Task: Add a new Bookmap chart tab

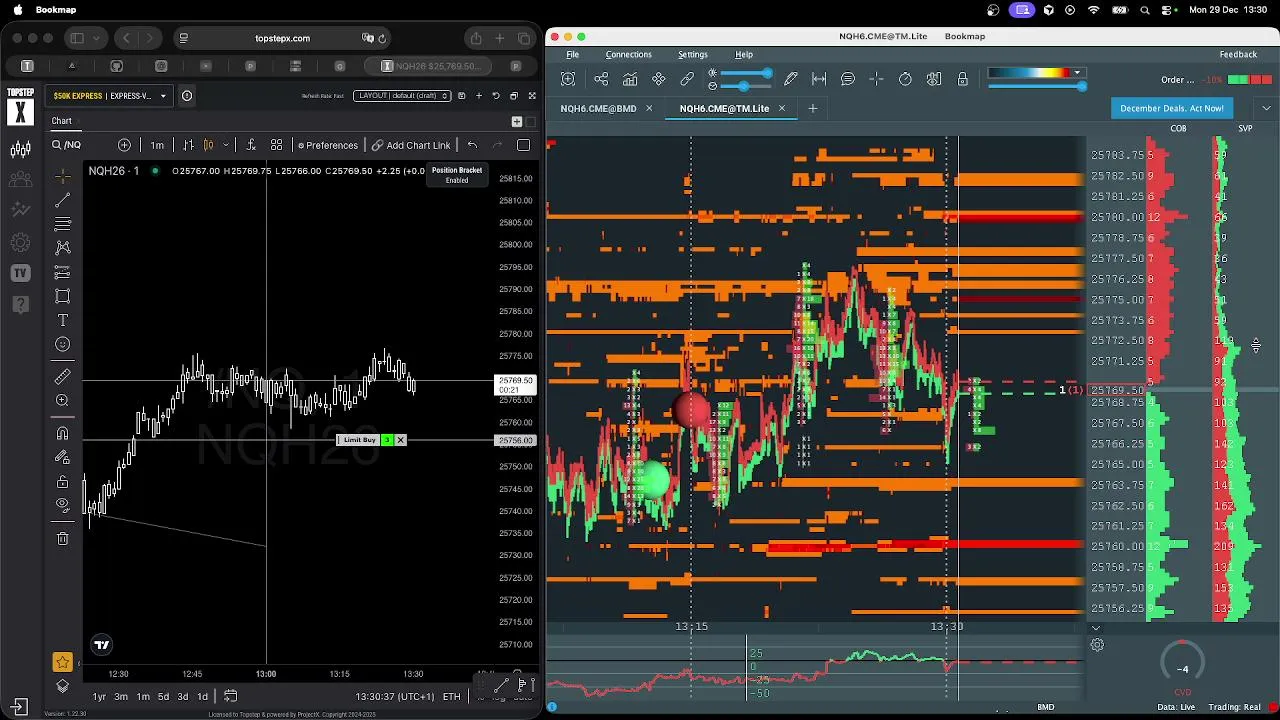Action: pos(812,108)
